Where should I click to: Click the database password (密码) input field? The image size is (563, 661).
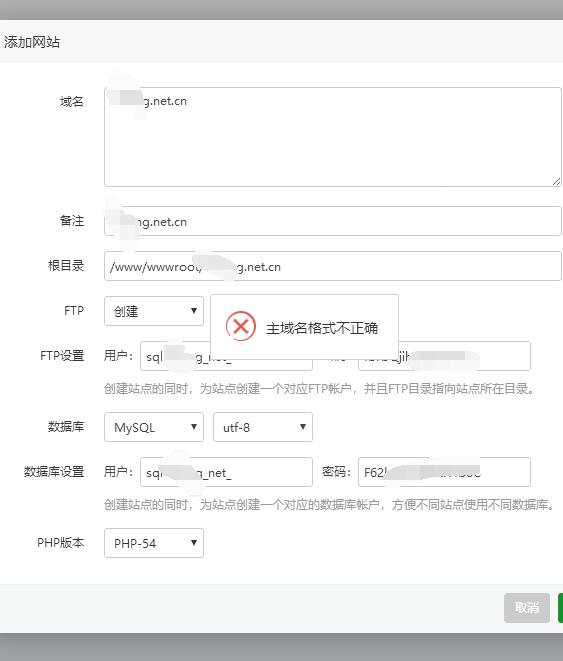(444, 472)
